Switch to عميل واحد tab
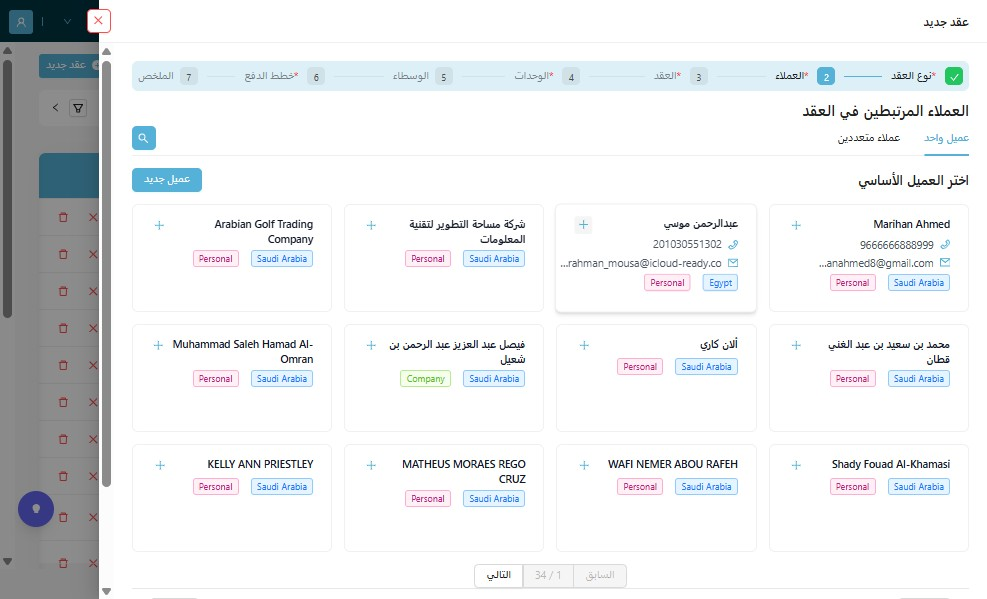The image size is (987, 599). 946,138
